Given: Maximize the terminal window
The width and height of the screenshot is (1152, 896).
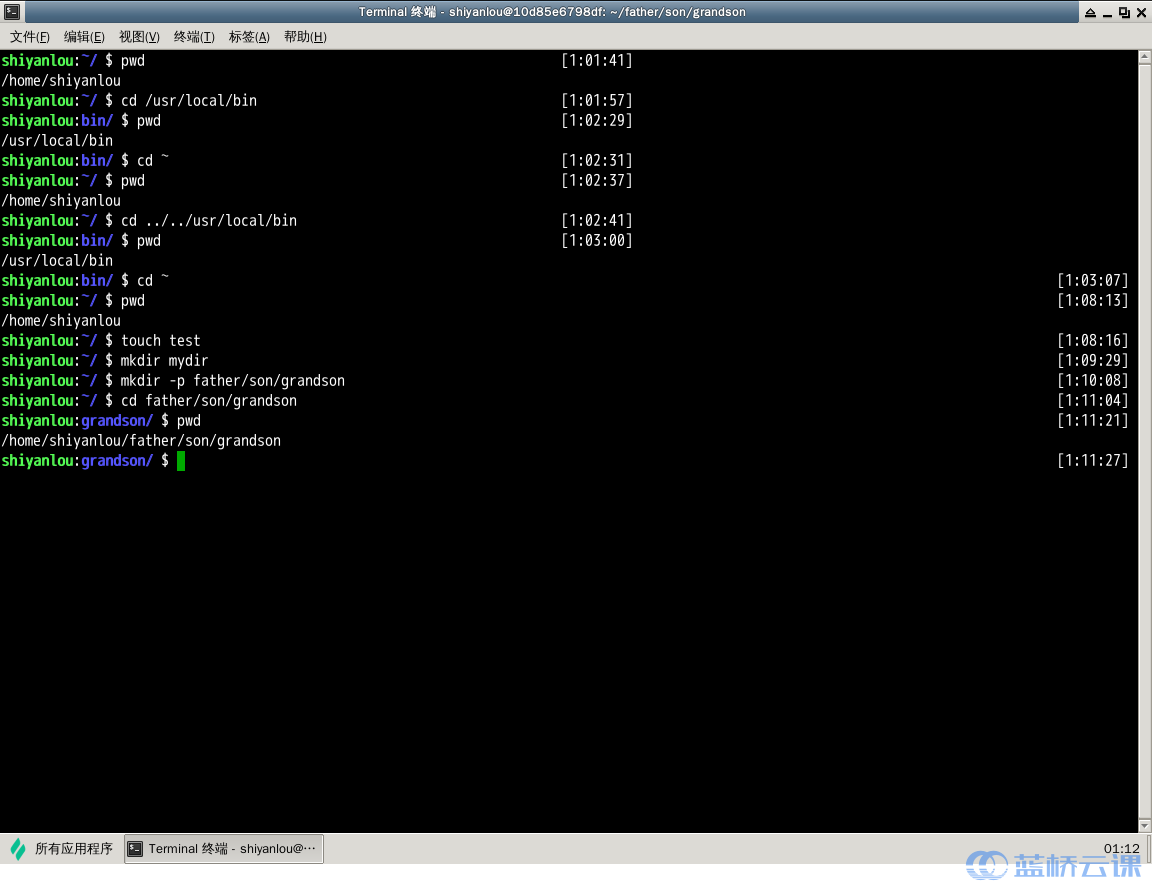Looking at the screenshot, I should [x=1124, y=12].
